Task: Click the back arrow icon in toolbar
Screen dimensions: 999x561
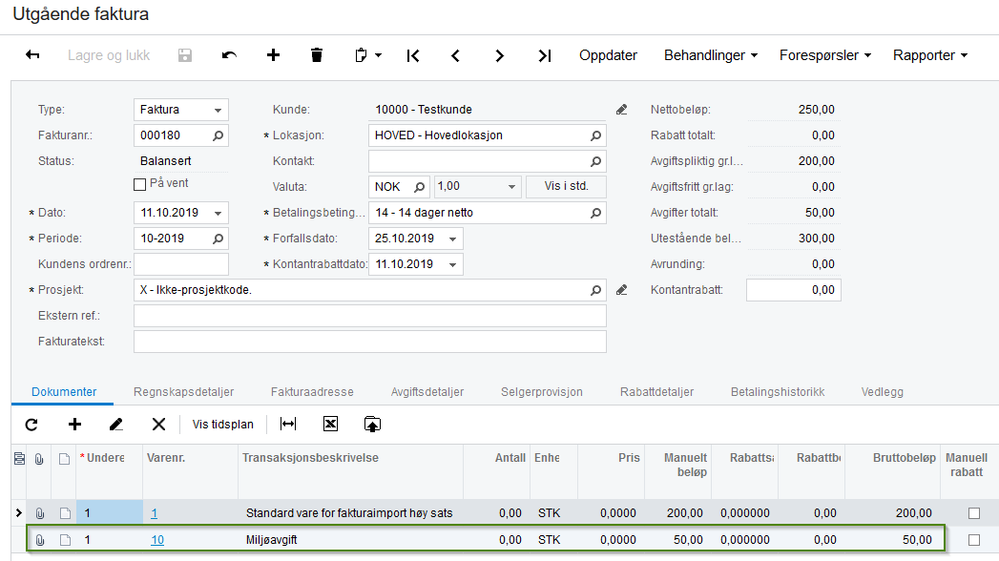Action: [32, 56]
